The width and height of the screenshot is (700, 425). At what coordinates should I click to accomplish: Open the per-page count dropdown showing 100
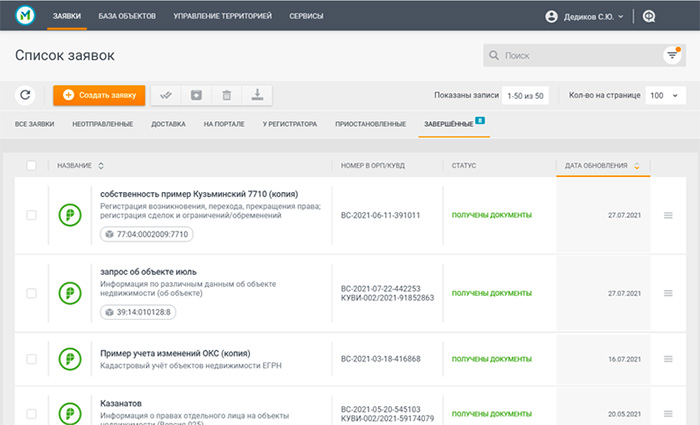click(x=666, y=95)
